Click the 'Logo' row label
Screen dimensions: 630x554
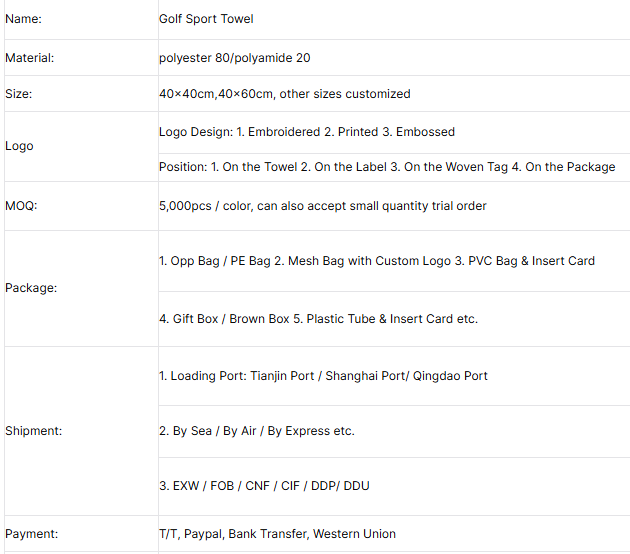point(19,146)
